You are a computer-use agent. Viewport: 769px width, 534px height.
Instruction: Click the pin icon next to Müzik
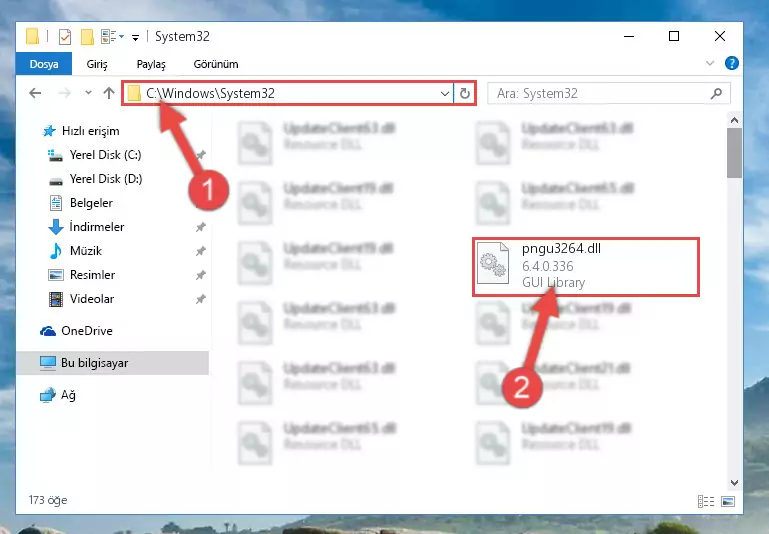point(201,251)
